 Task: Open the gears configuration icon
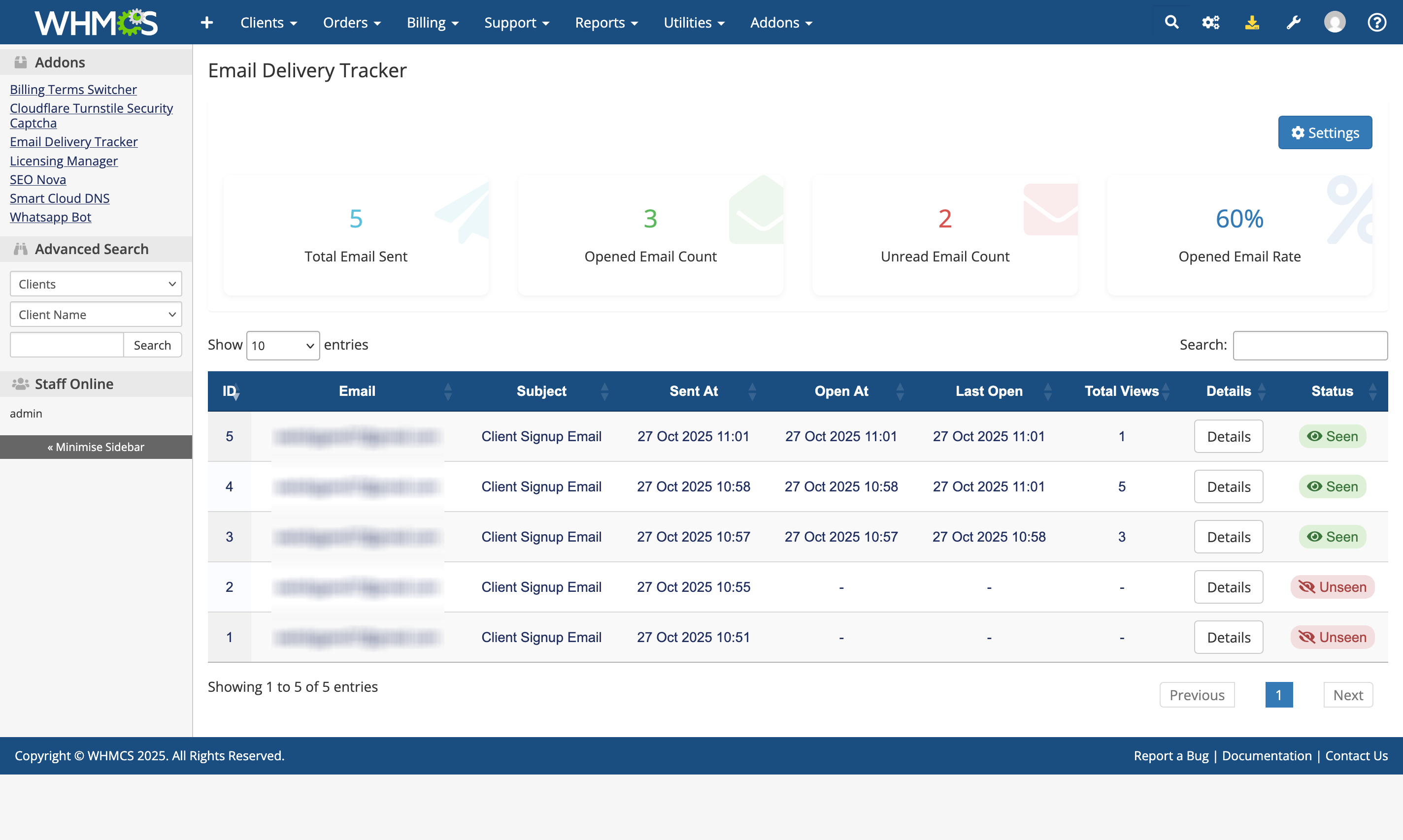click(1210, 23)
